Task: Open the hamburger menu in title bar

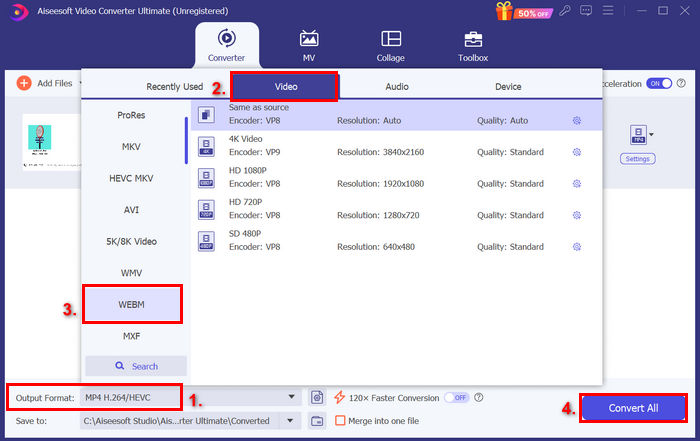Action: [x=608, y=10]
